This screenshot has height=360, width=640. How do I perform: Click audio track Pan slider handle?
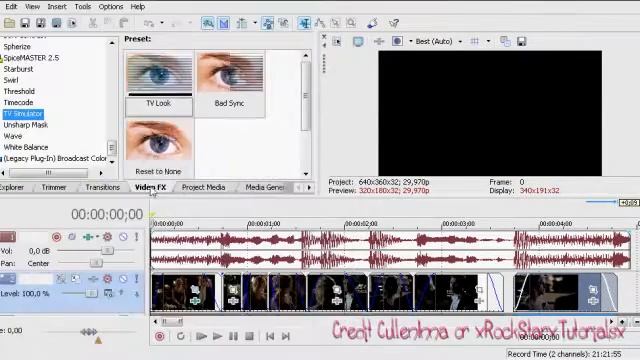pyautogui.click(x=96, y=263)
